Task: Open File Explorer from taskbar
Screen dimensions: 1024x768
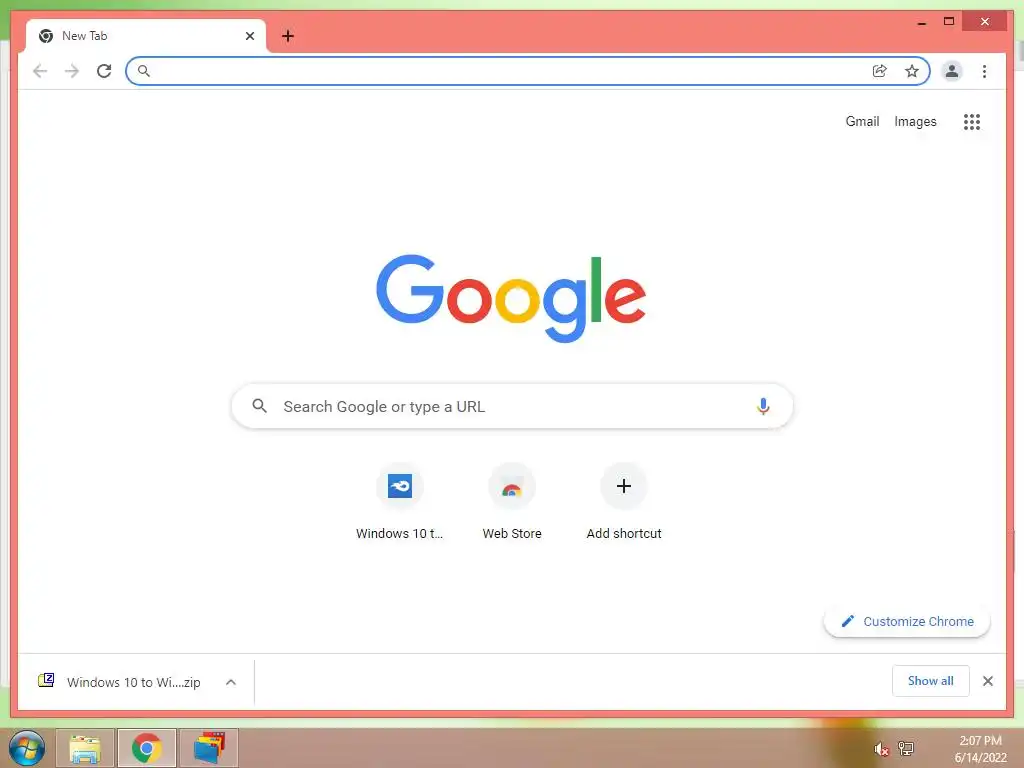Action: tap(86, 748)
